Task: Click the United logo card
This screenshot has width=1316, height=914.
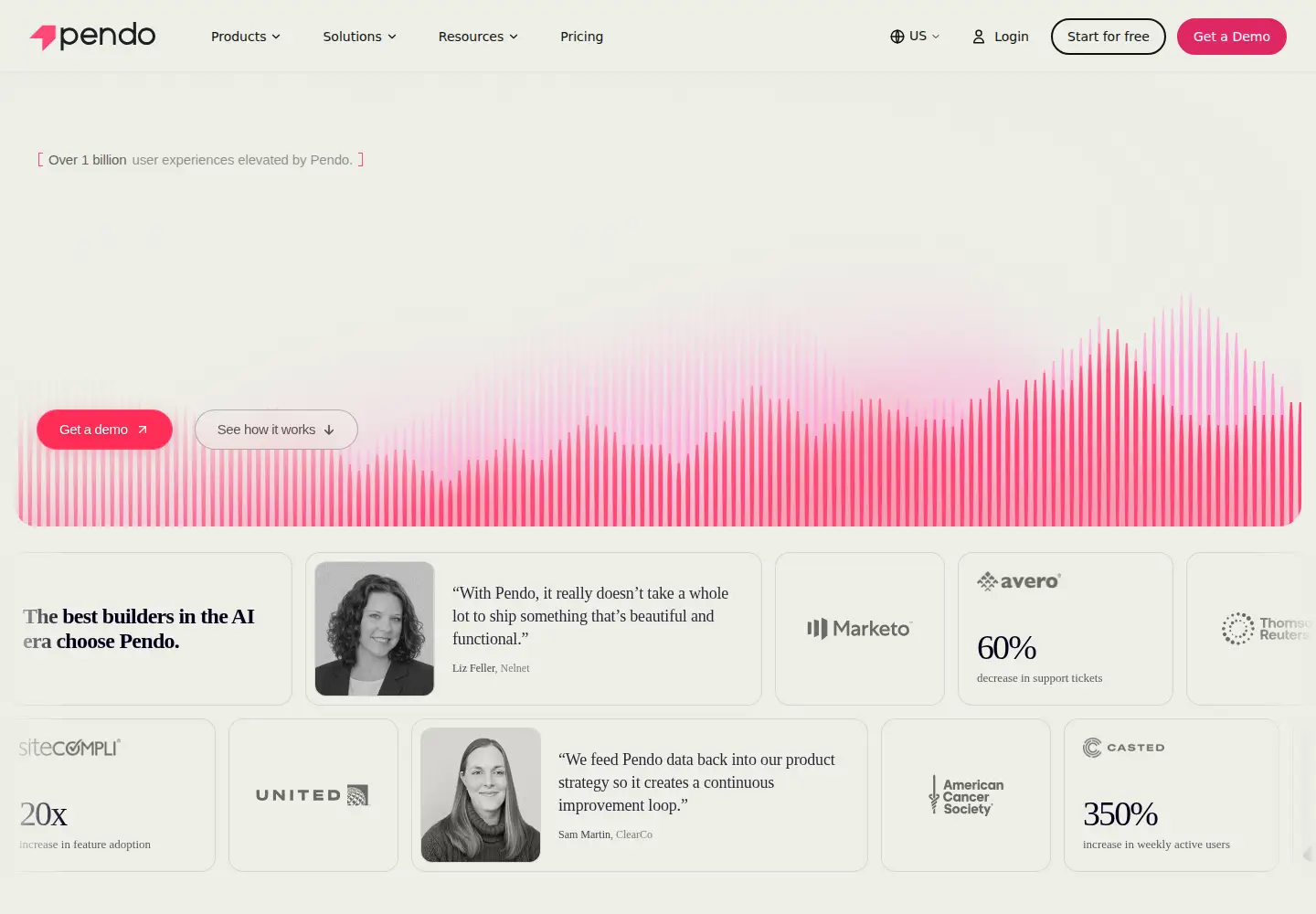Action: [x=313, y=795]
